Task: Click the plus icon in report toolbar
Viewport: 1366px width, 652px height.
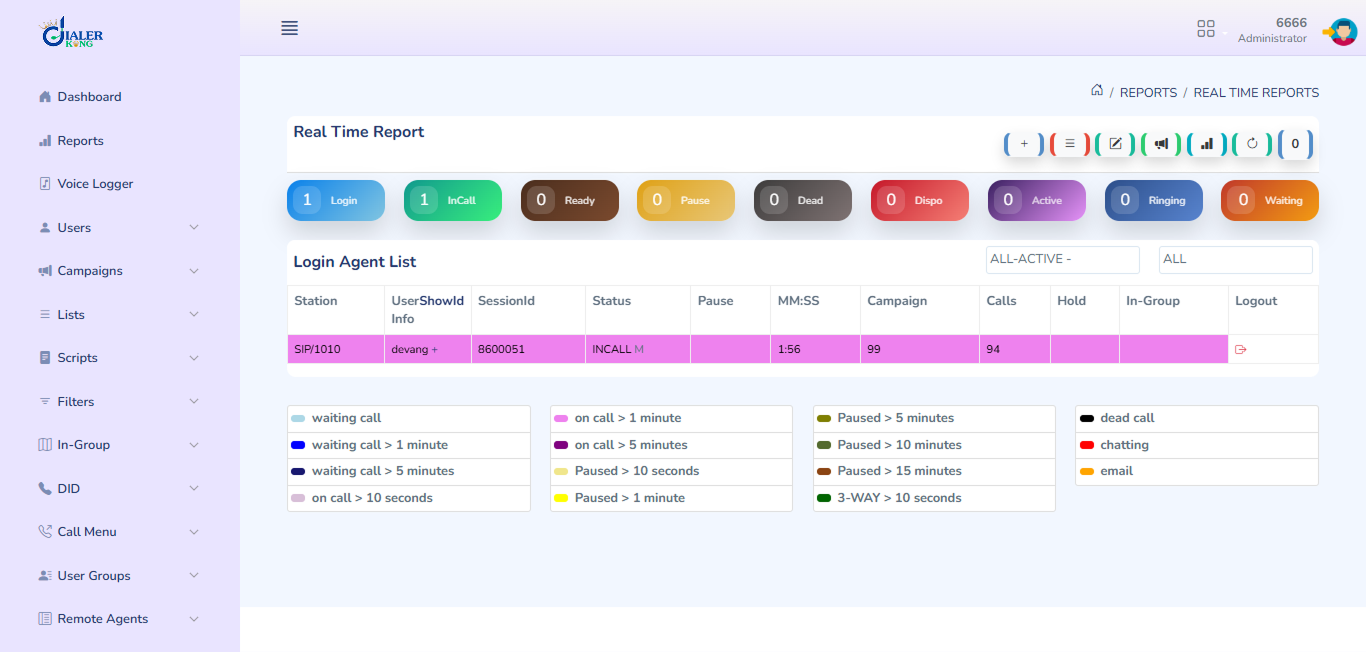Action: (x=1024, y=144)
